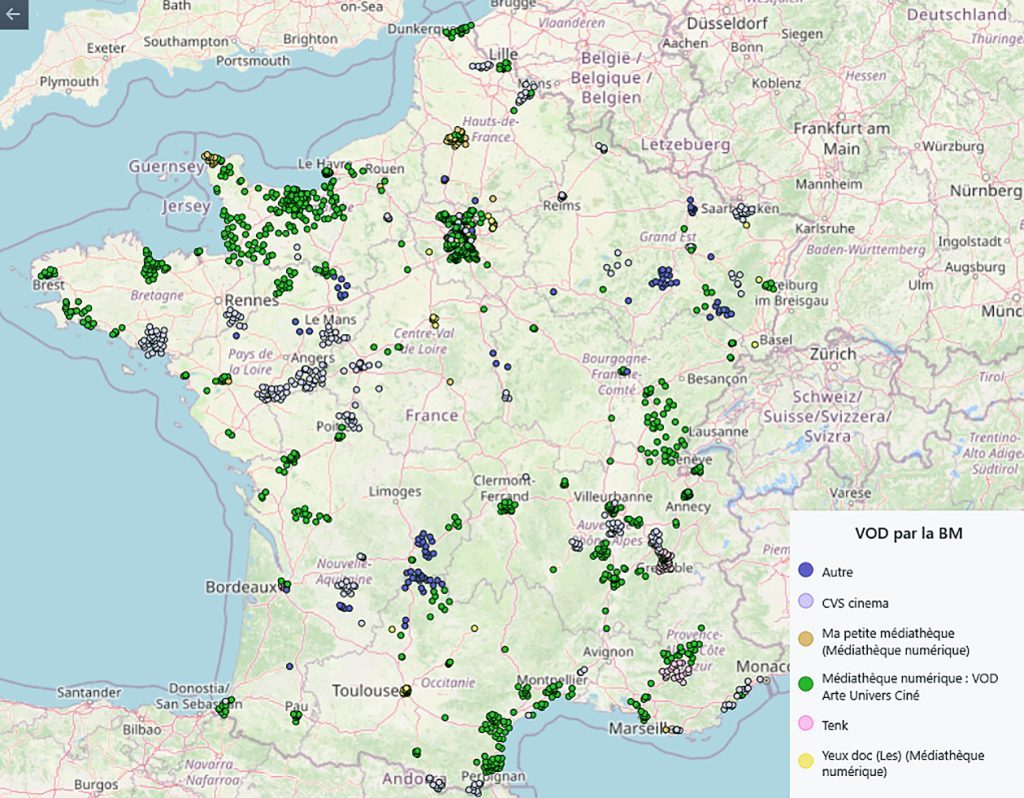The image size is (1024, 798).
Task: Click the blue Autre legend circle
Action: (807, 572)
